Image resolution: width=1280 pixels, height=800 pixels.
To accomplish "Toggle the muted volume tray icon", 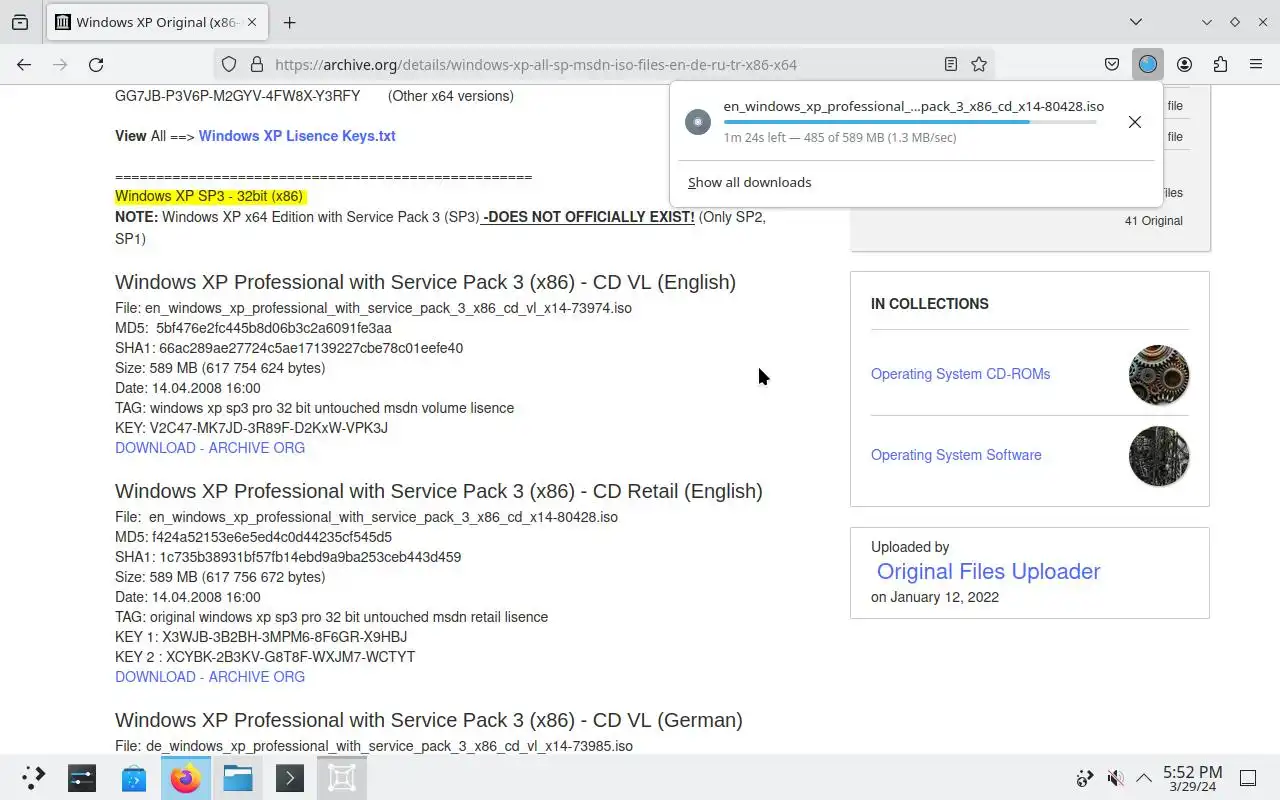I will (1115, 778).
